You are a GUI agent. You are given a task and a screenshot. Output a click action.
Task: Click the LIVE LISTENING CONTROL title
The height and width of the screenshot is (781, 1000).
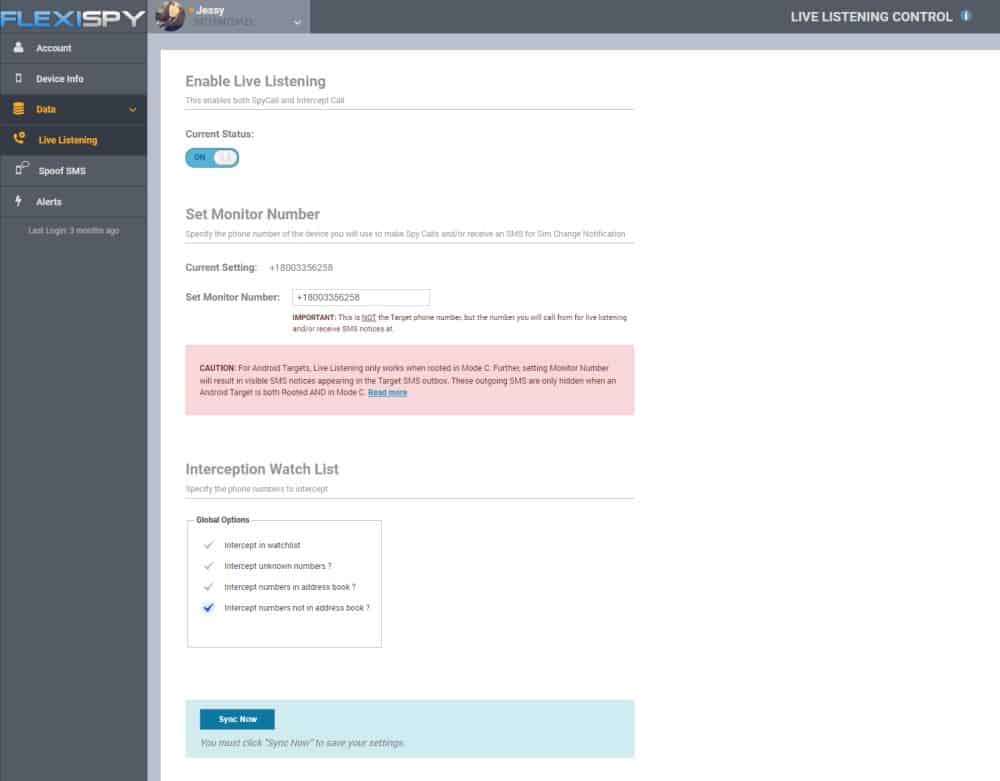[871, 17]
